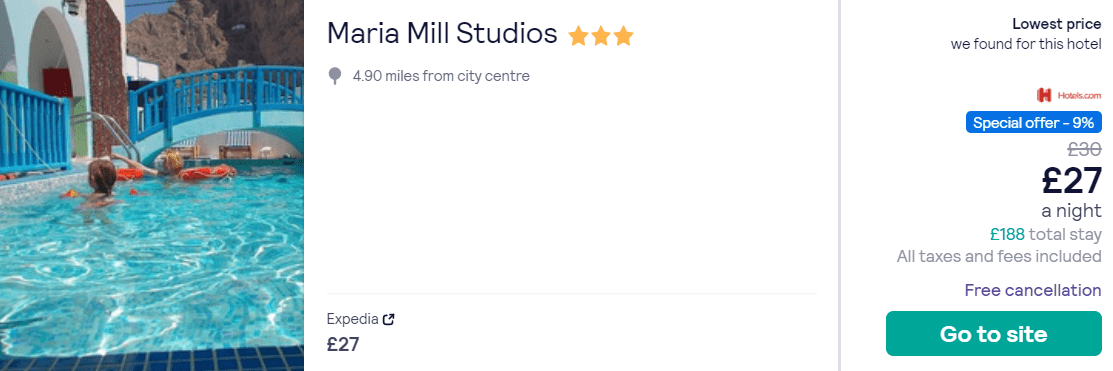Click the external link icon beside Expedia
1113x371 pixels.
[x=388, y=319]
